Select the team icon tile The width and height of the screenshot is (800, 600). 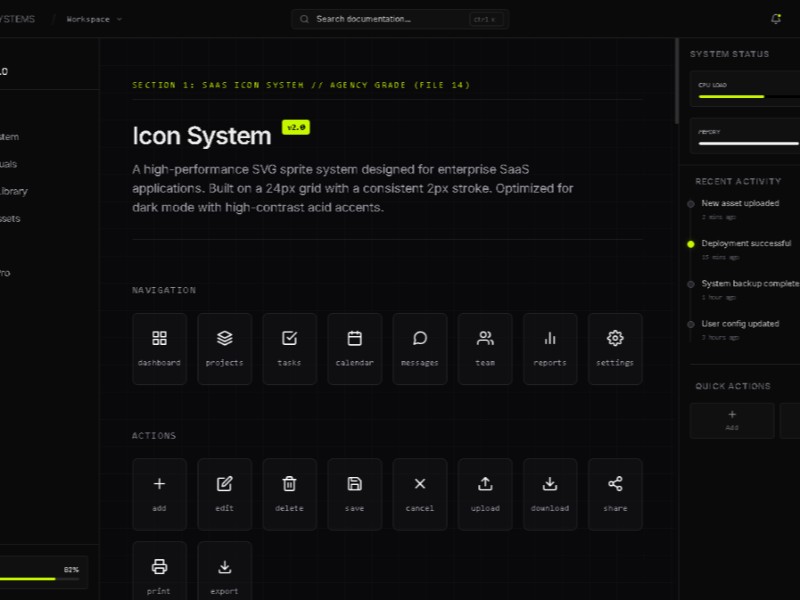click(485, 348)
